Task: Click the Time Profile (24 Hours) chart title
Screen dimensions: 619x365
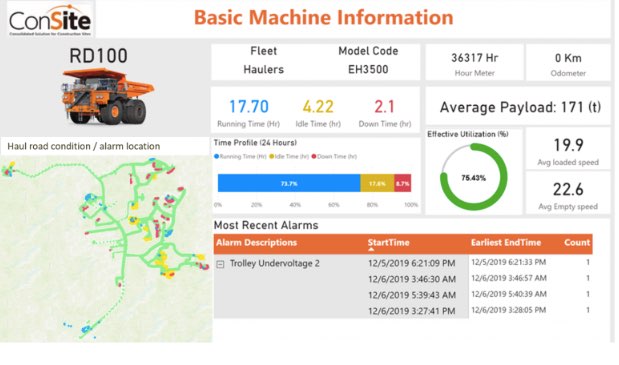Action: click(255, 143)
